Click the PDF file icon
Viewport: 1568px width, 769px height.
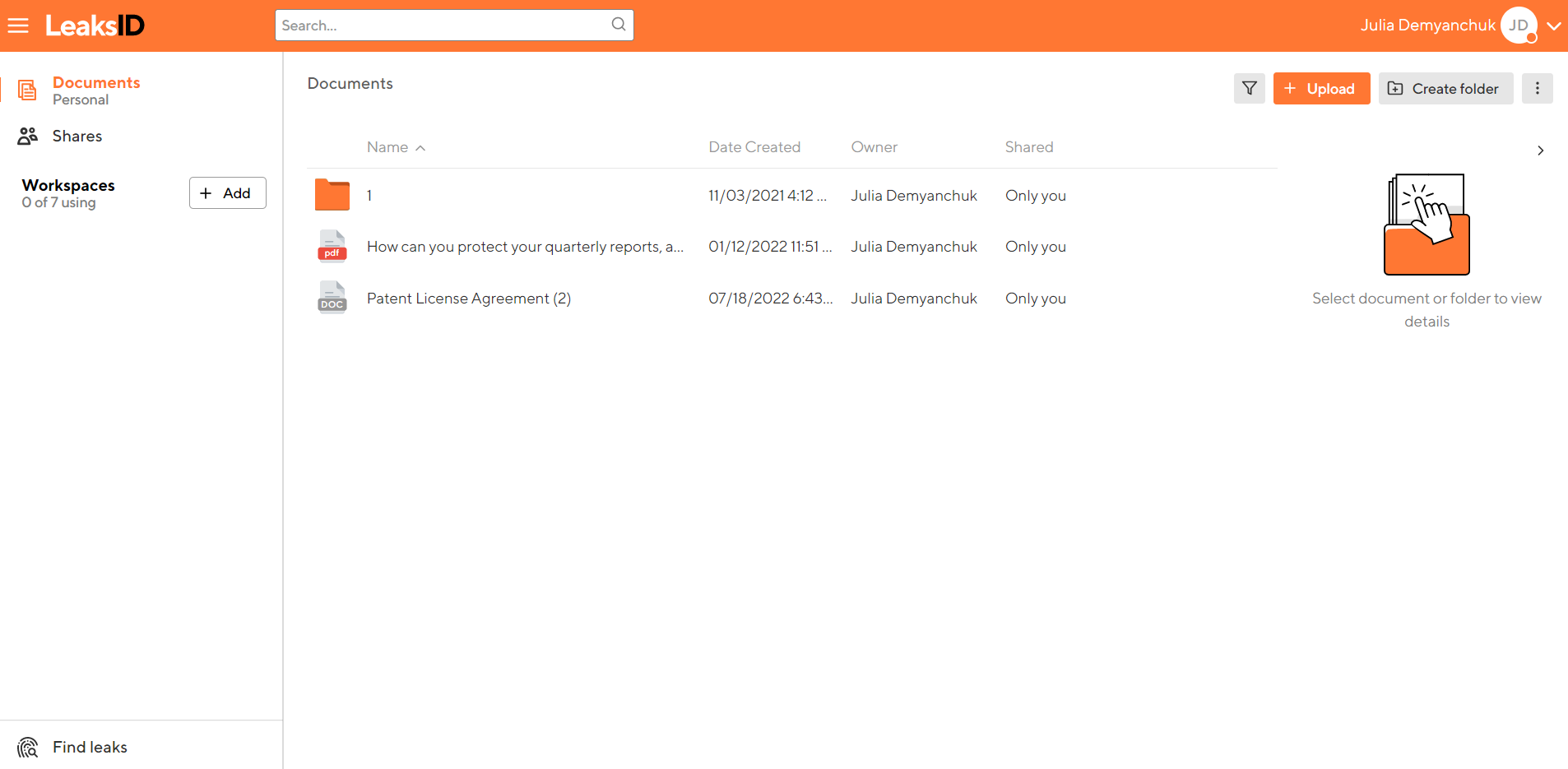pos(332,246)
